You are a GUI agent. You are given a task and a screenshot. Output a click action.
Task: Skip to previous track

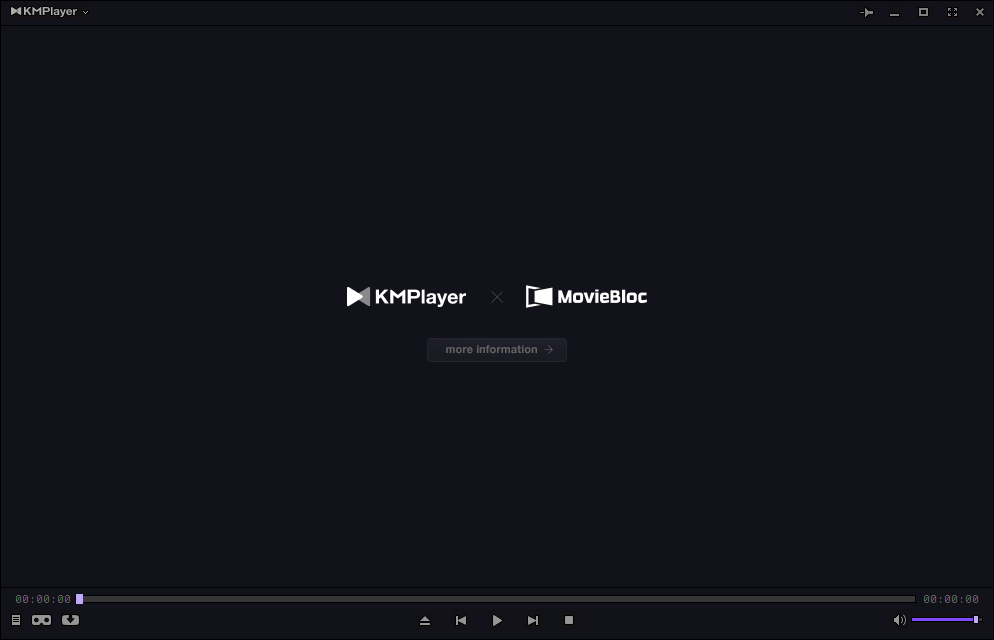click(461, 620)
